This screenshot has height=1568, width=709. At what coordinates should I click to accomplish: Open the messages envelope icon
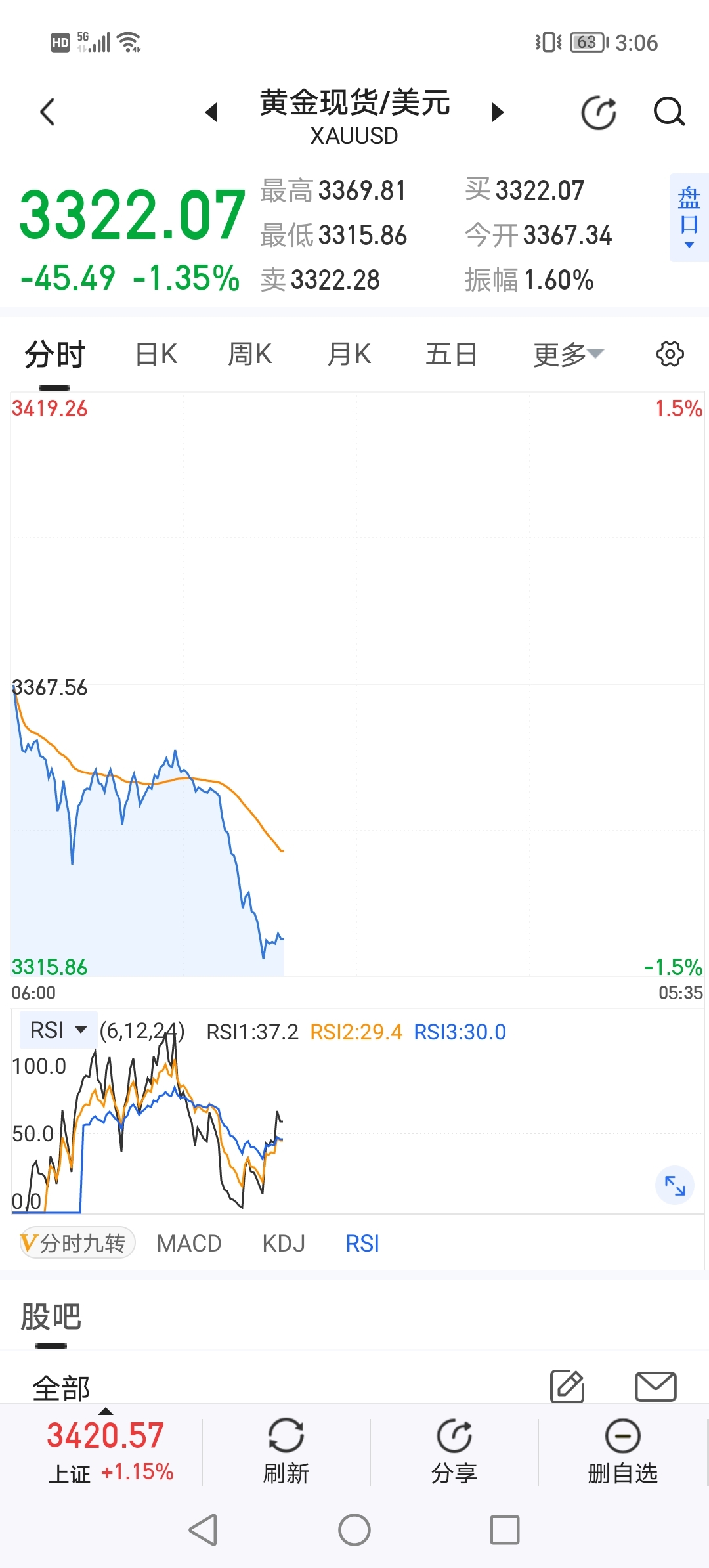656,1386
